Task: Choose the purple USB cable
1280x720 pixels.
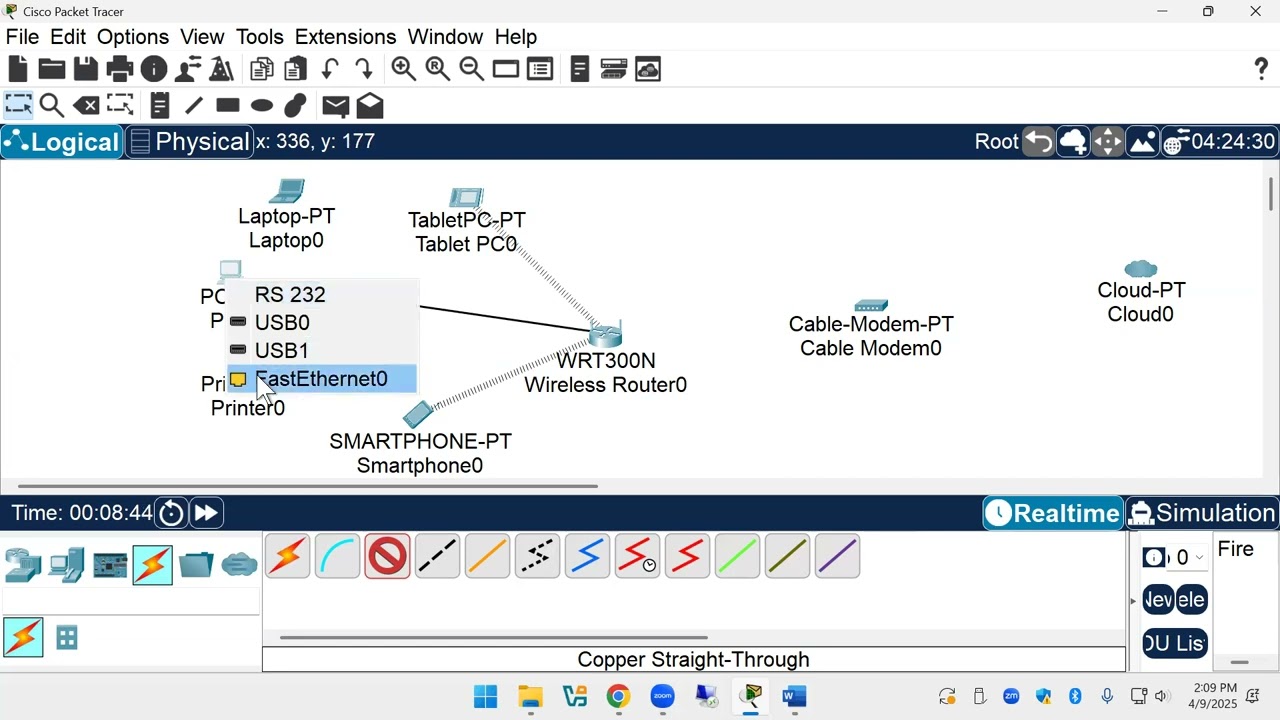Action: (x=838, y=557)
